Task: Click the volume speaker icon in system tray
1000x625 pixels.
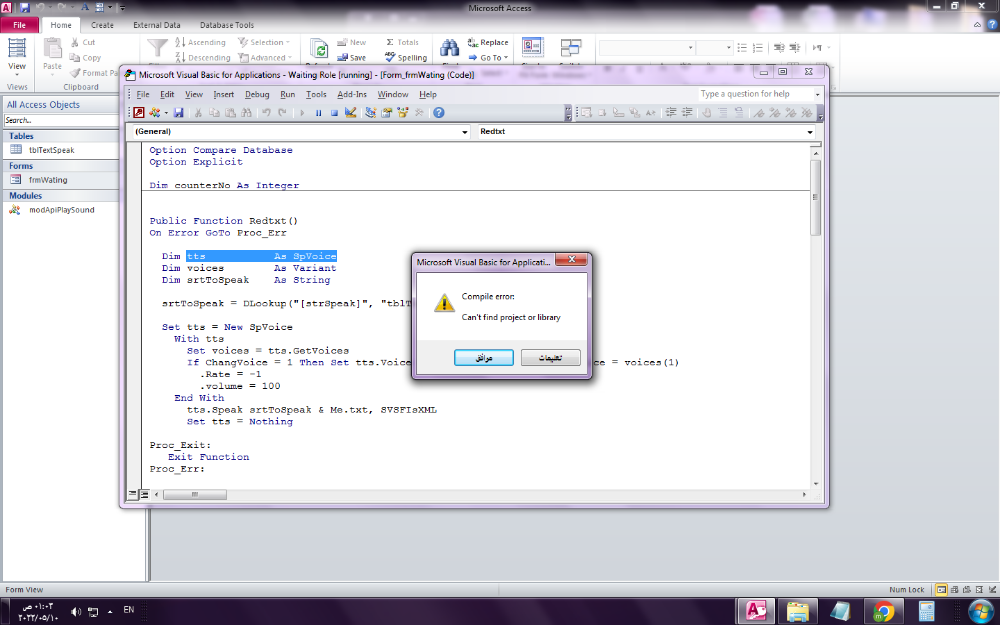Action: coord(76,612)
